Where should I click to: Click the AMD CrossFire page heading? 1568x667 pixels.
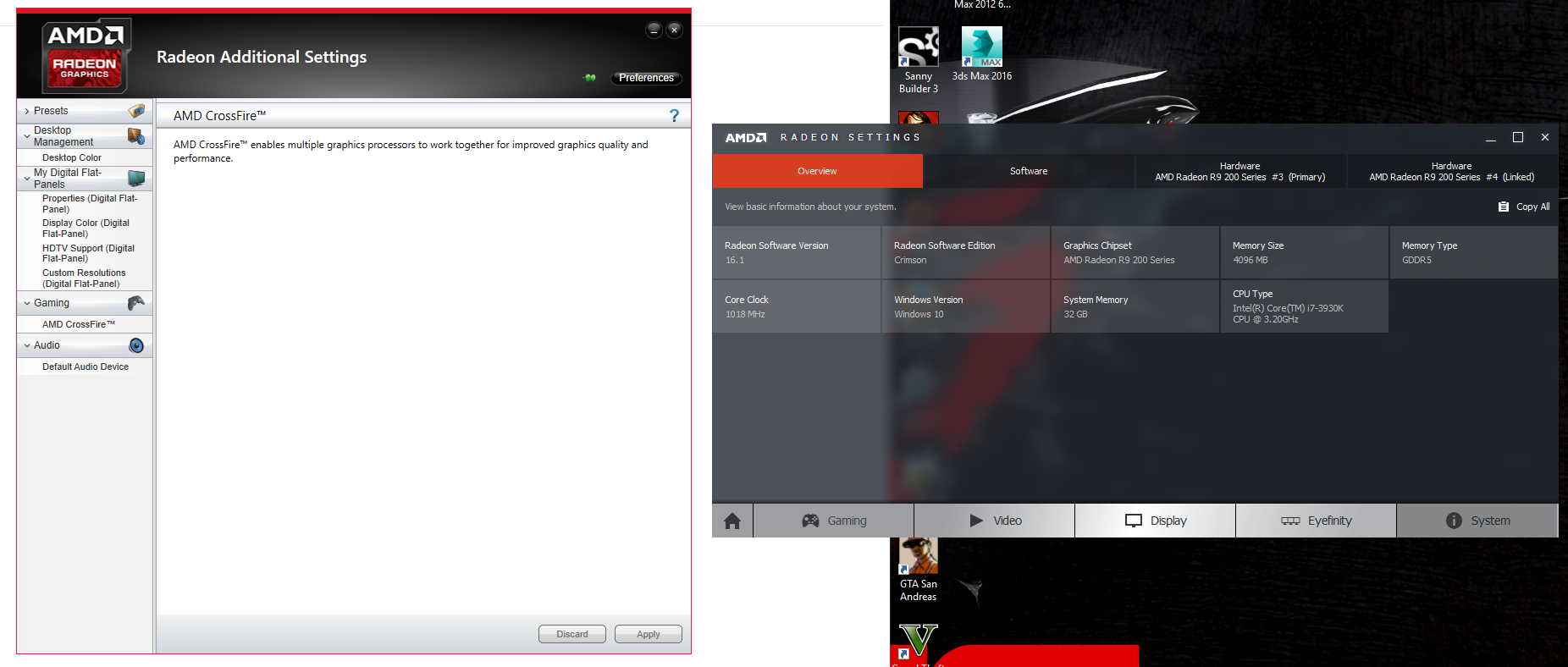(220, 116)
